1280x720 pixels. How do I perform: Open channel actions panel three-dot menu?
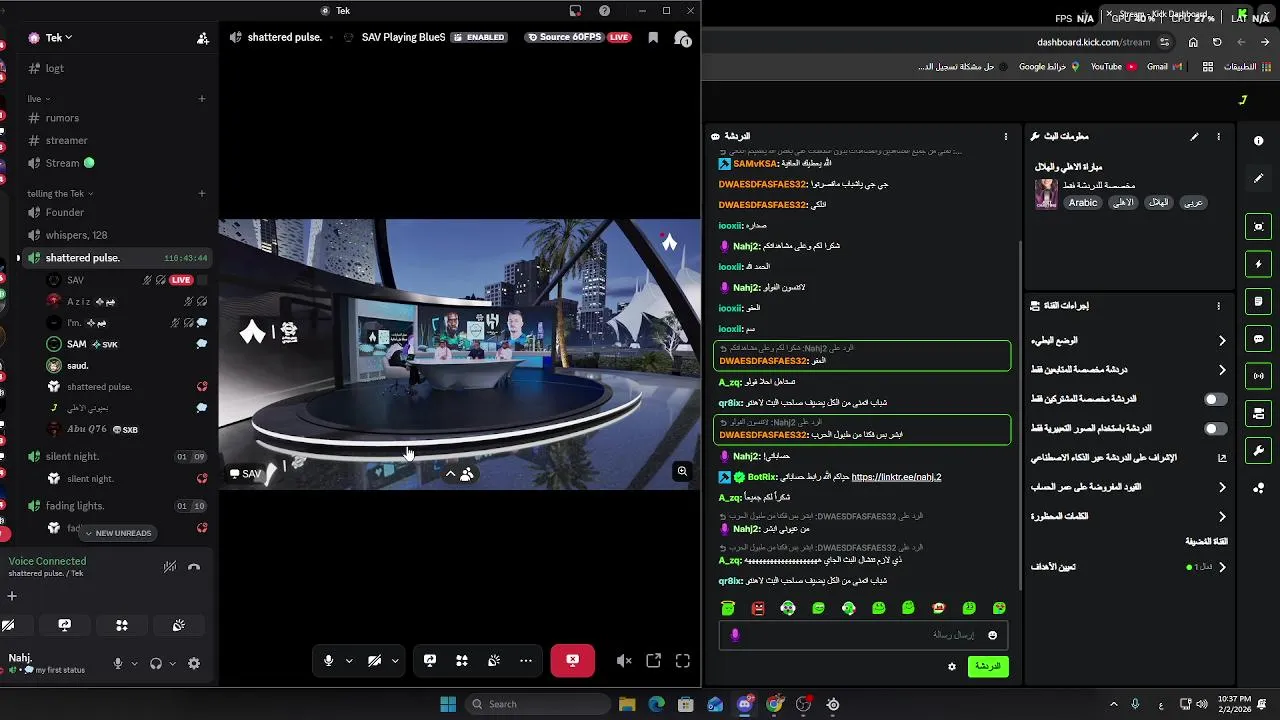pyautogui.click(x=1218, y=306)
